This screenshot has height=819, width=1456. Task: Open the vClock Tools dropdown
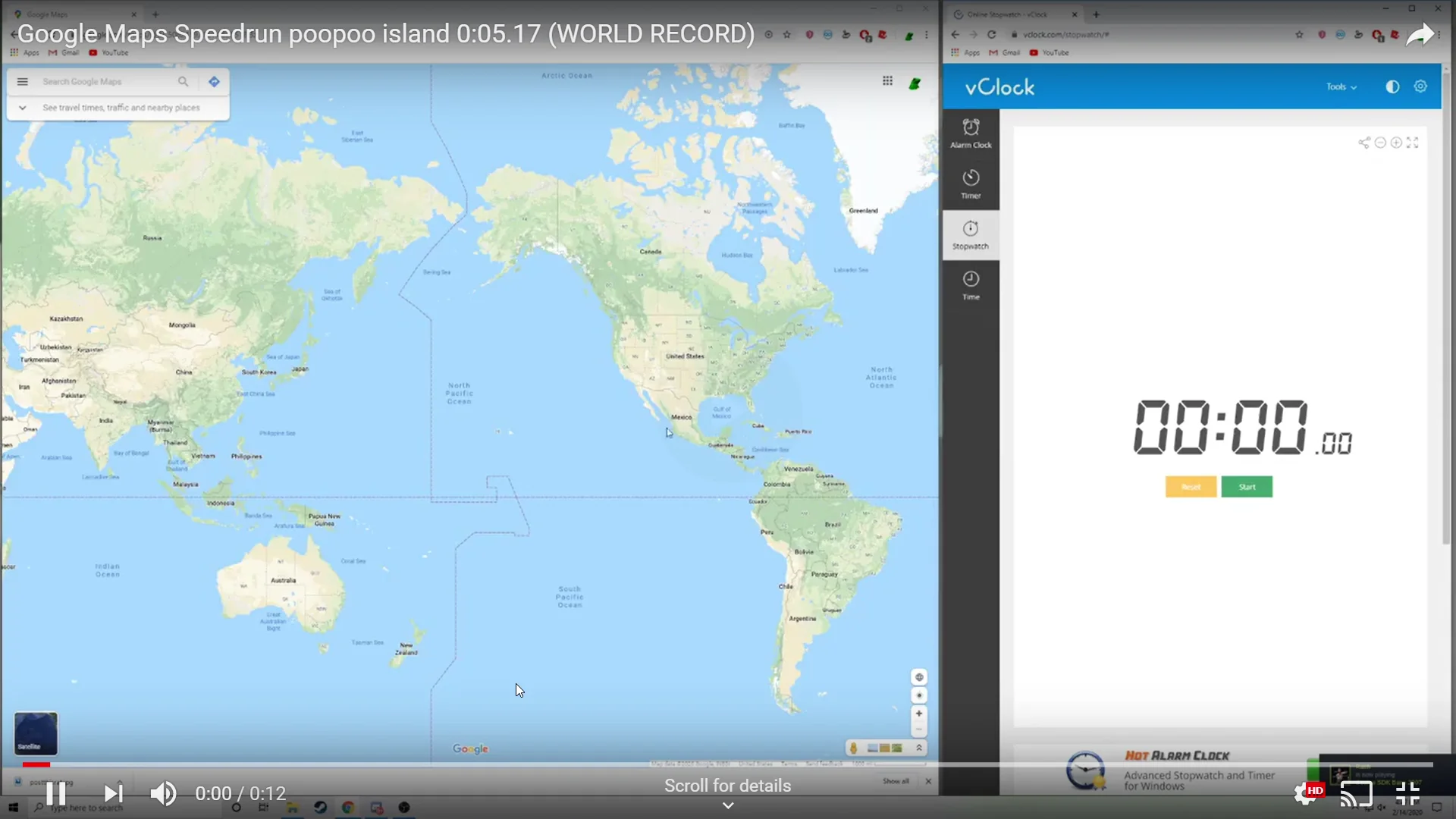[1341, 87]
